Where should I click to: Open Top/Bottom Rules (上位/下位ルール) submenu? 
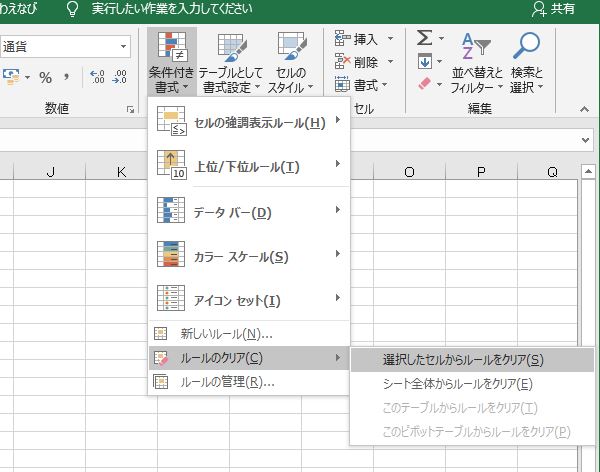(249, 166)
